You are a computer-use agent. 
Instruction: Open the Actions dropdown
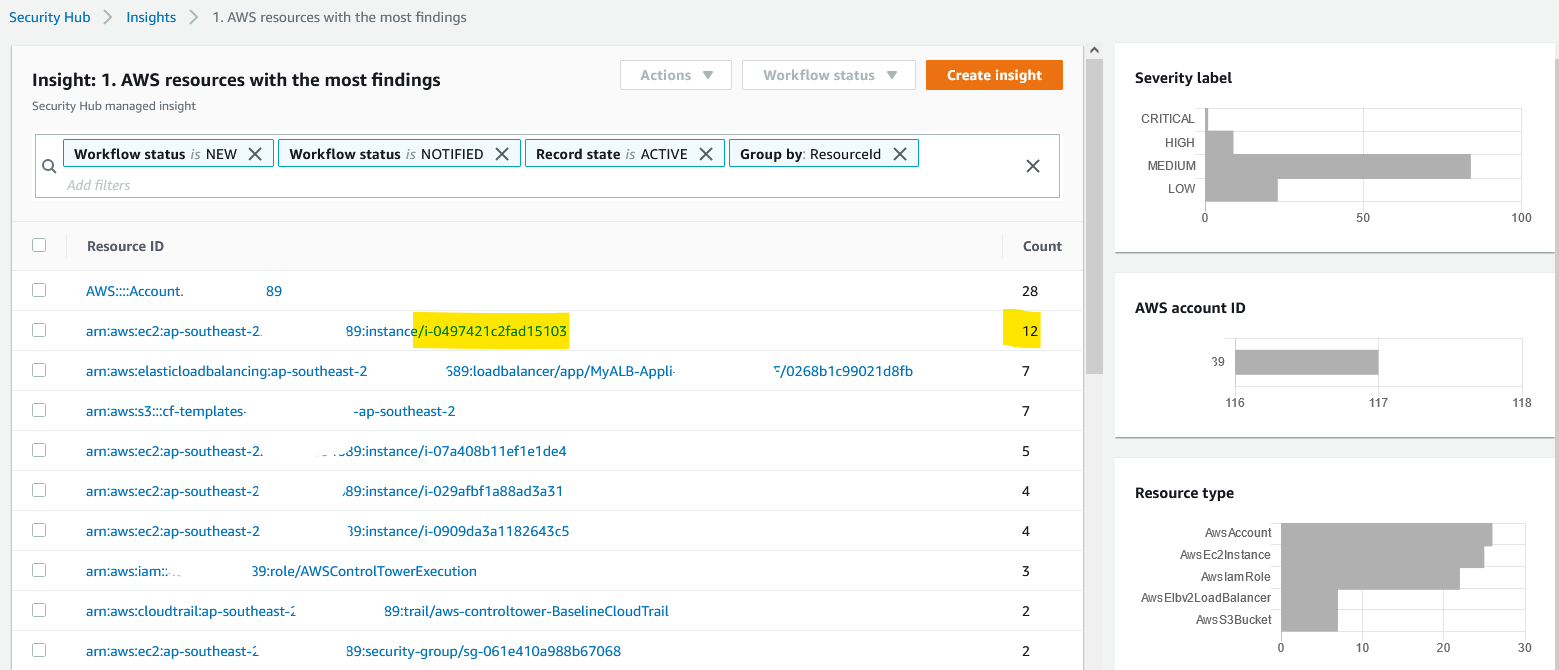coord(676,75)
